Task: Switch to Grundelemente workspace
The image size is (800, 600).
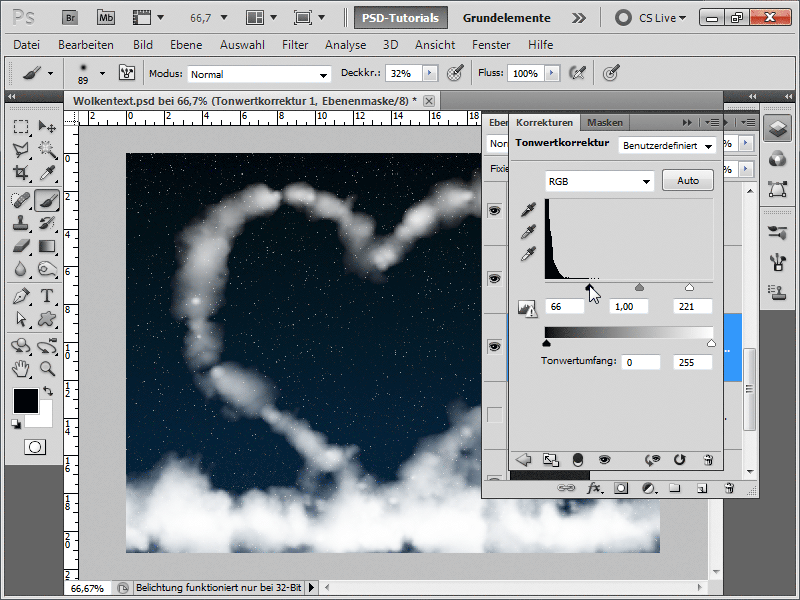Action: (x=507, y=18)
